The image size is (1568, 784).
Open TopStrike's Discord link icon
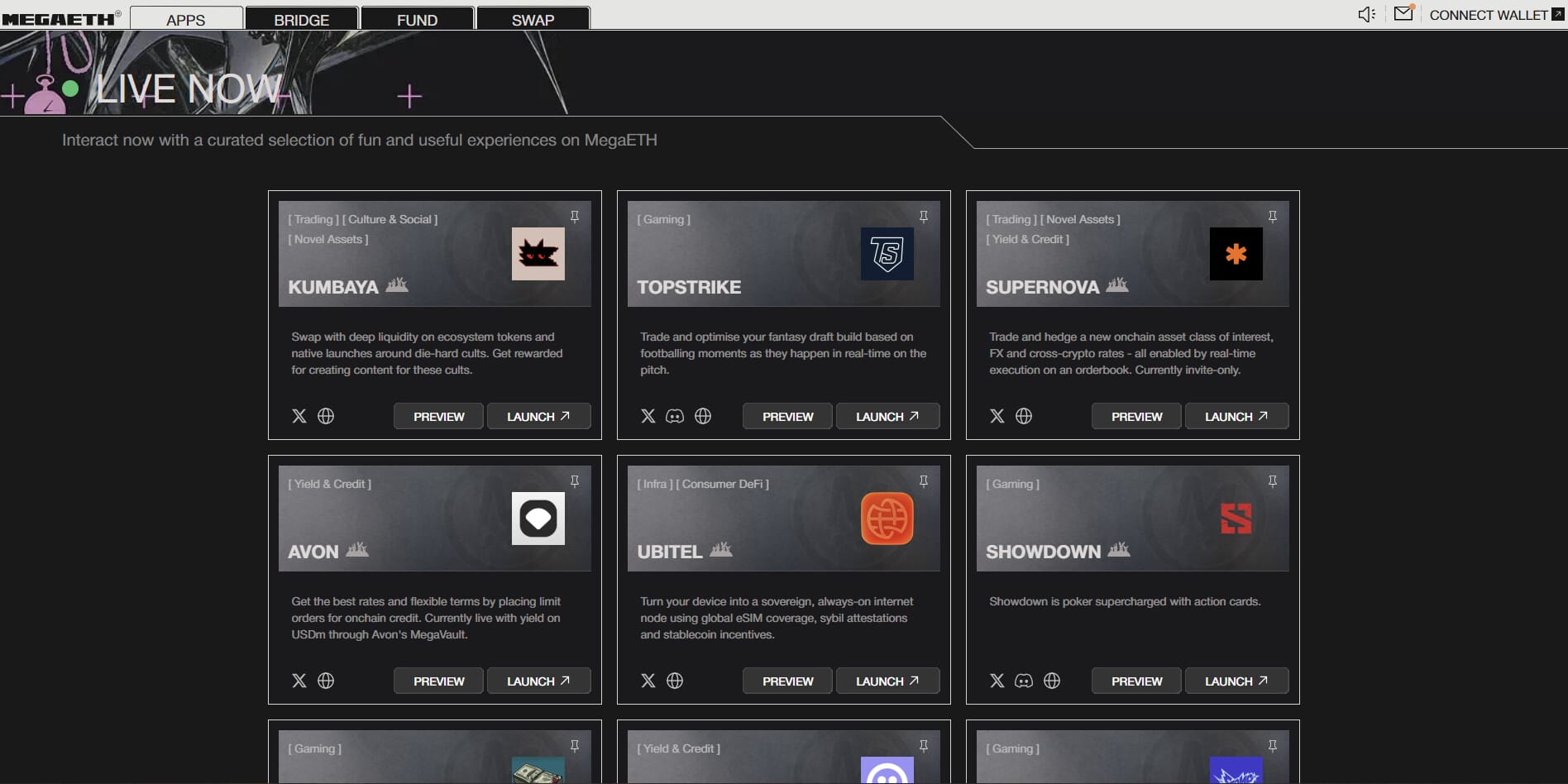click(x=675, y=416)
